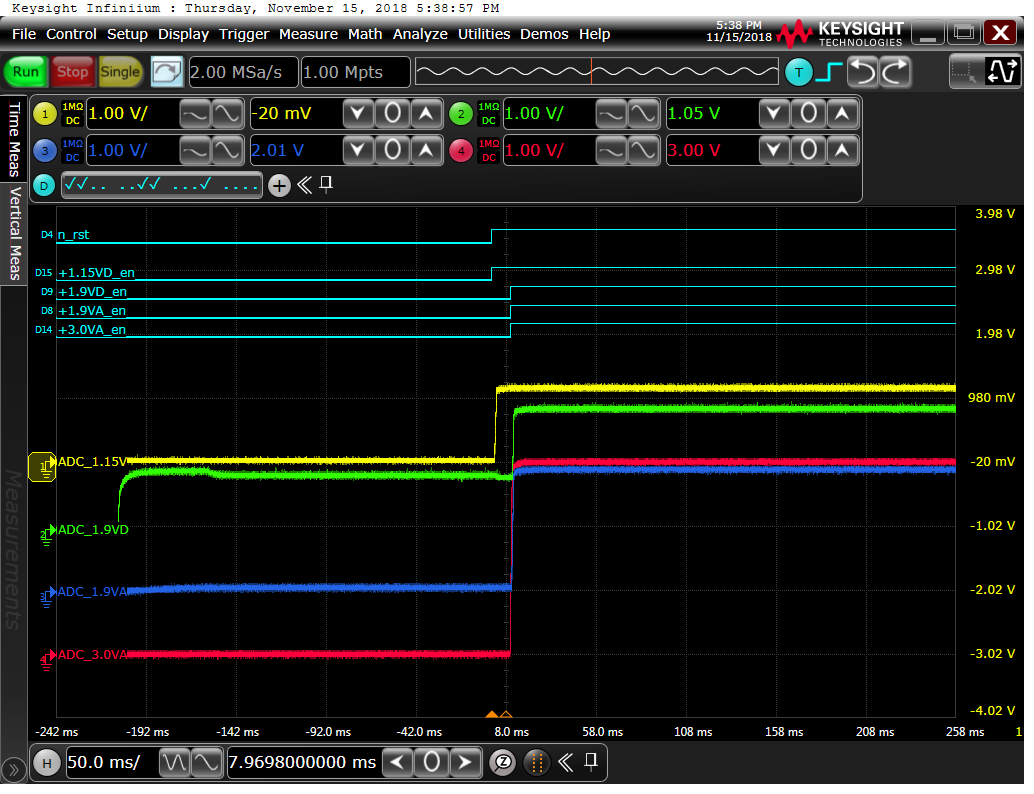Click the green Run button
1034x794 pixels.
pos(26,72)
